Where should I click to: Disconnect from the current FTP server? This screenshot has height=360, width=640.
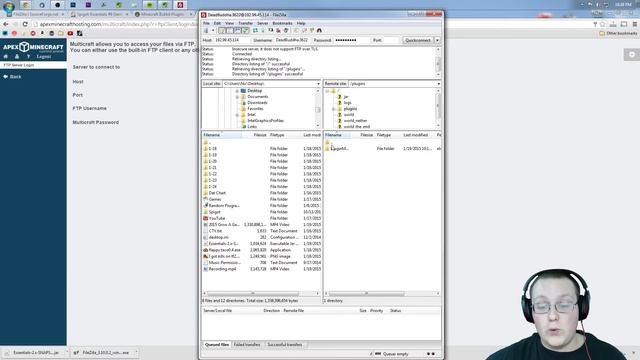click(278, 31)
